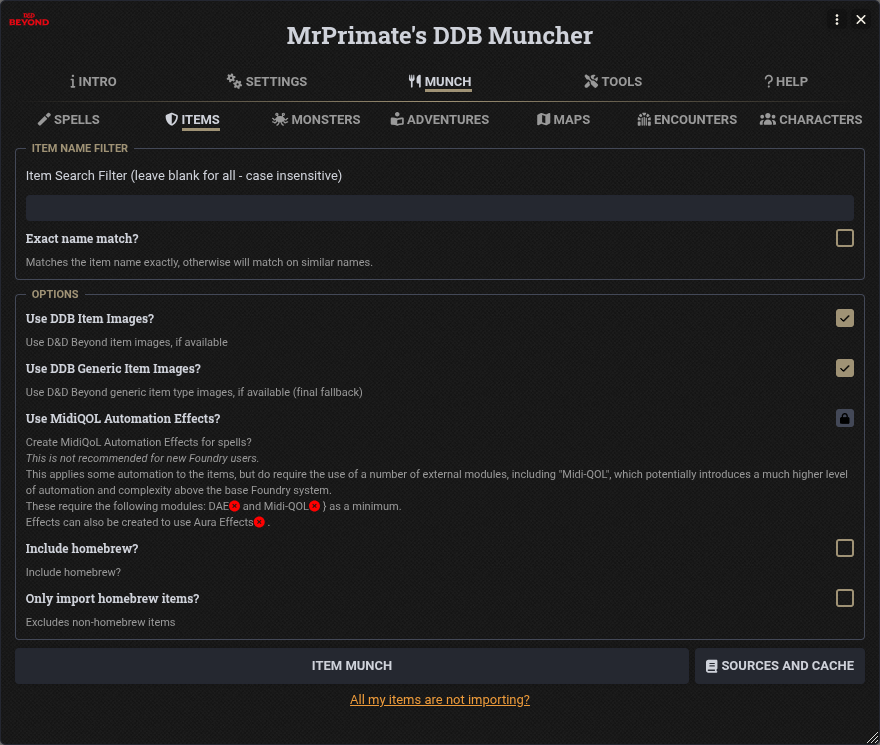Select the Munch tab
This screenshot has width=880, height=745.
pos(440,81)
